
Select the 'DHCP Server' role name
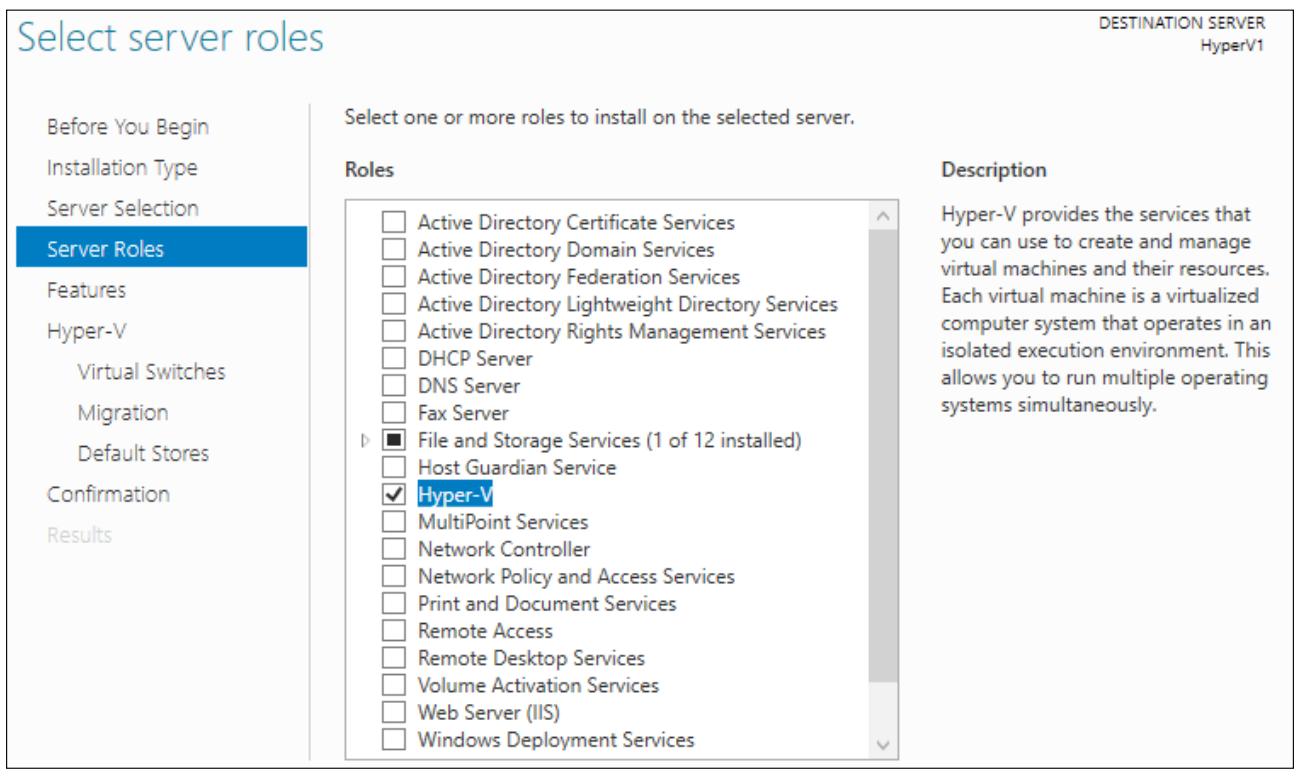(x=475, y=358)
